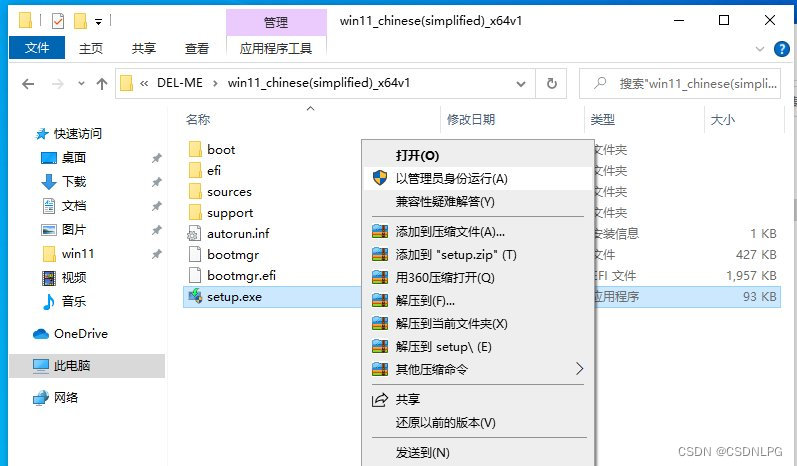This screenshot has height=466, width=797.
Task: Expand the address bar history dropdown
Action: pos(521,84)
